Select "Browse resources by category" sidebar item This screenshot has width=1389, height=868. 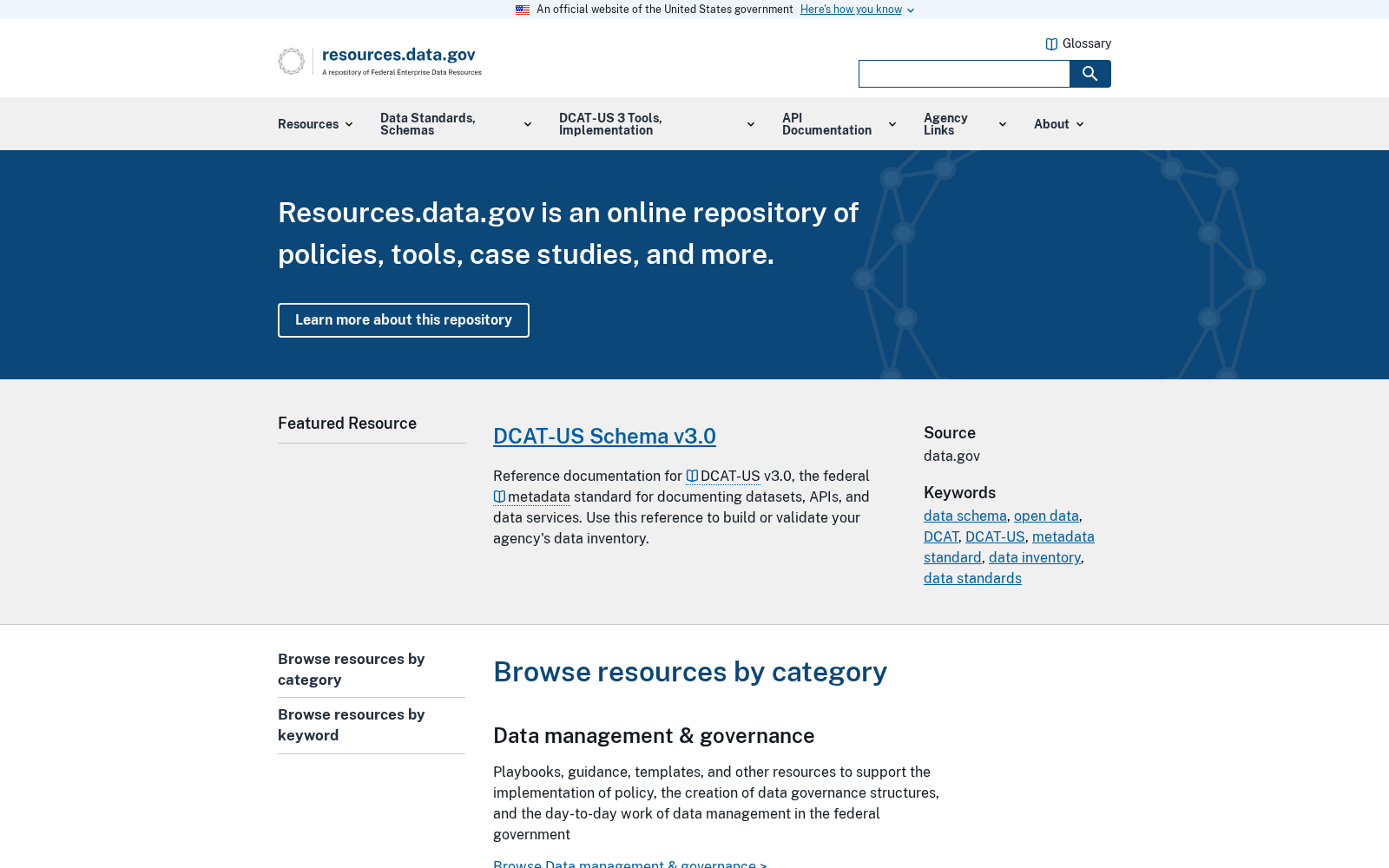(x=372, y=669)
